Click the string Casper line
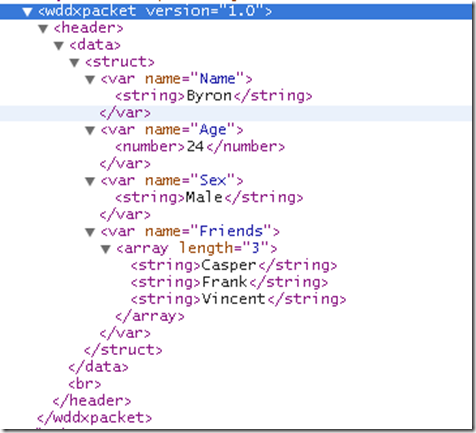476x433 pixels. point(234,265)
